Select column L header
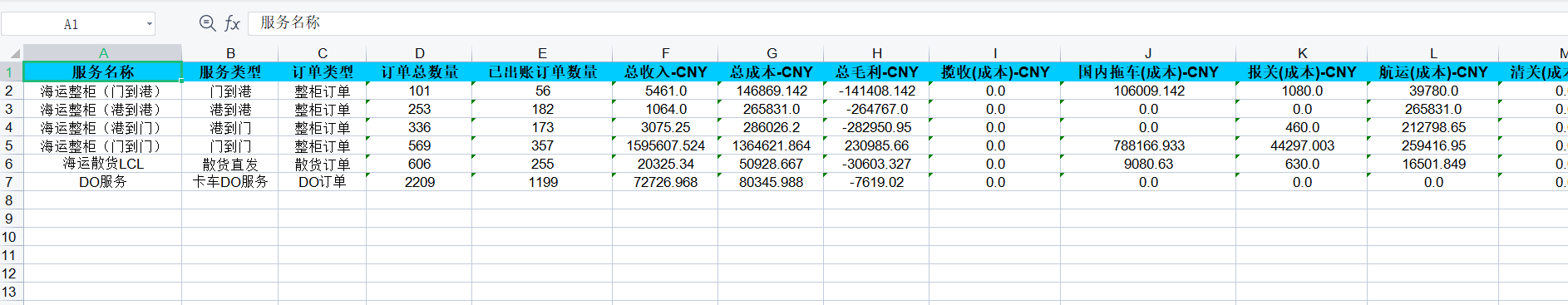 [1433, 53]
